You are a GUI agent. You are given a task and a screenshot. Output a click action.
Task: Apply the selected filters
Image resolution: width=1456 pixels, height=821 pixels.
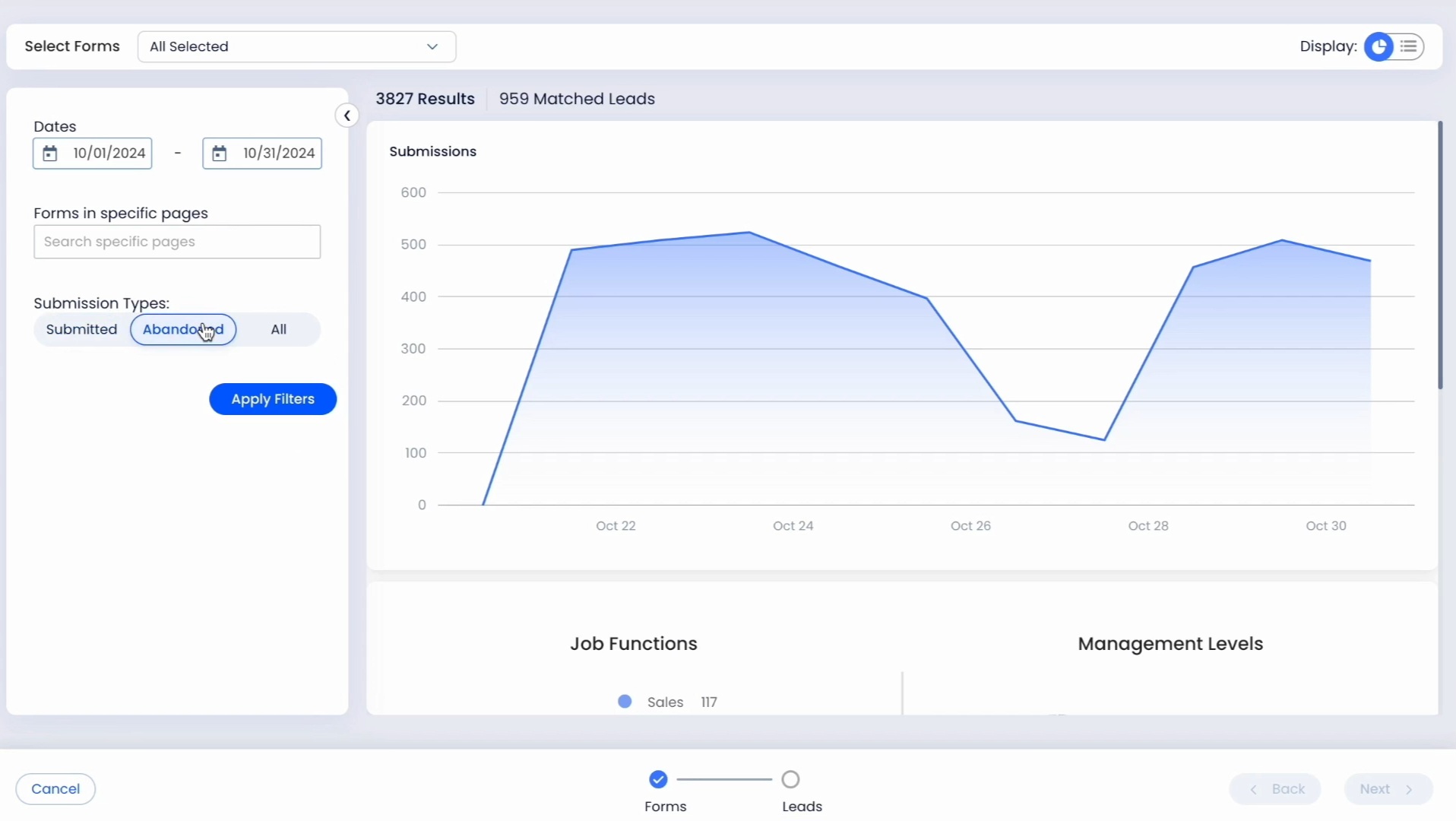pos(273,399)
